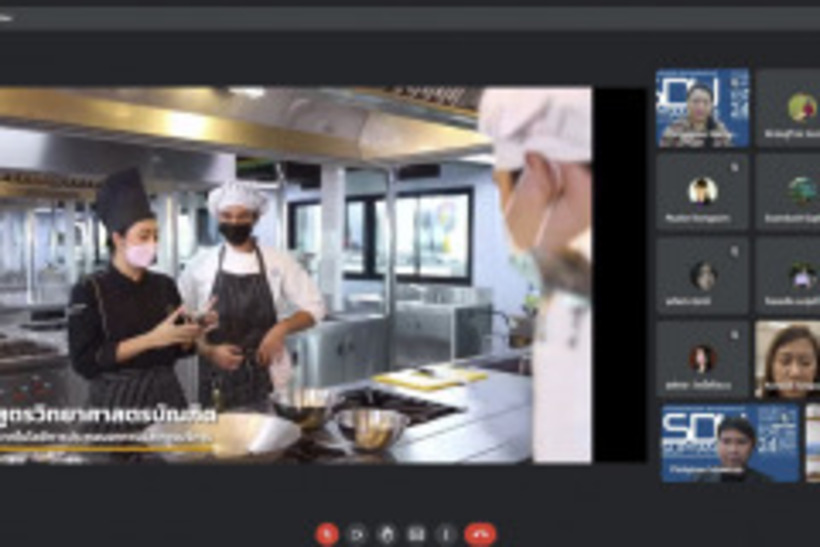Click the red hang-up button
This screenshot has height=547, width=820.
(480, 534)
